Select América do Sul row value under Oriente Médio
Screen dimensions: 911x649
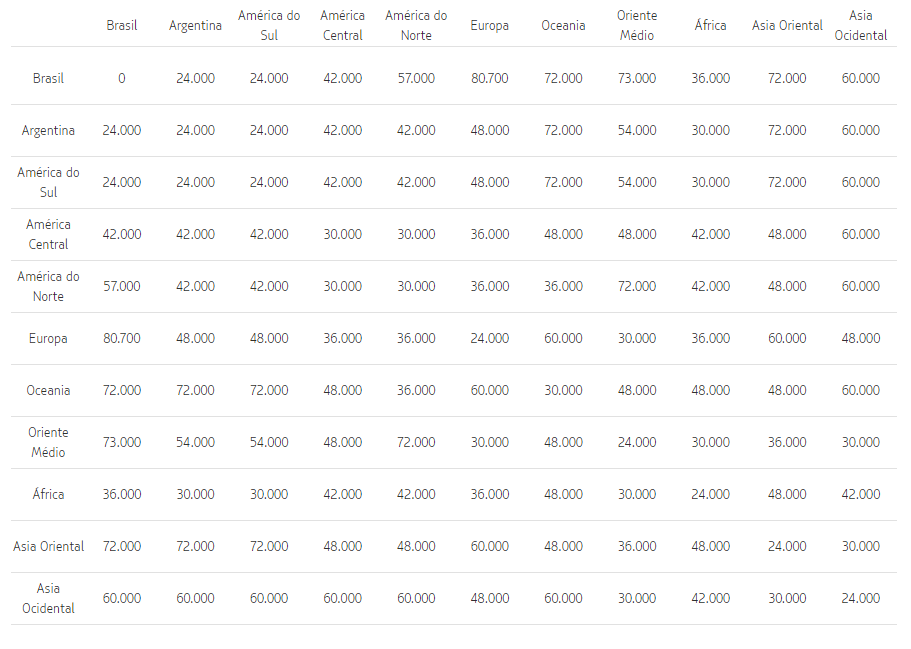click(637, 182)
